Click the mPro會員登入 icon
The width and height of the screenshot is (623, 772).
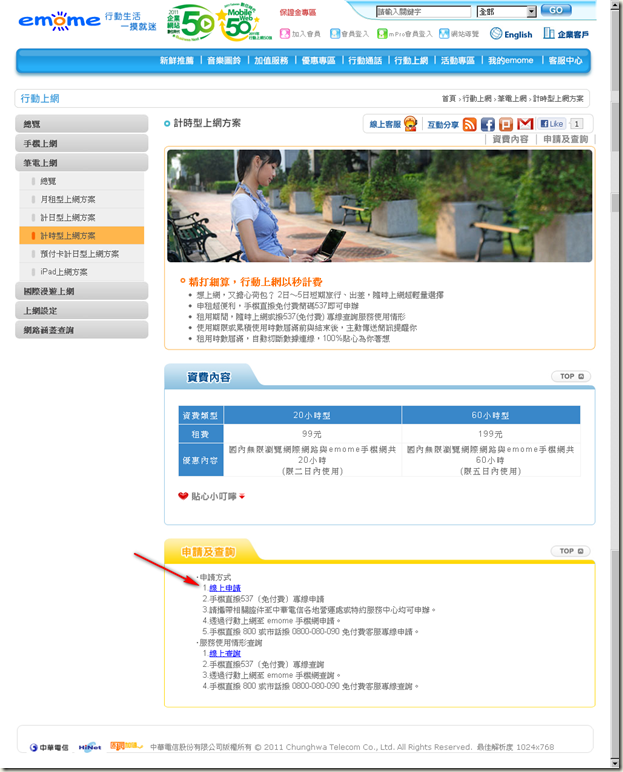click(x=382, y=33)
